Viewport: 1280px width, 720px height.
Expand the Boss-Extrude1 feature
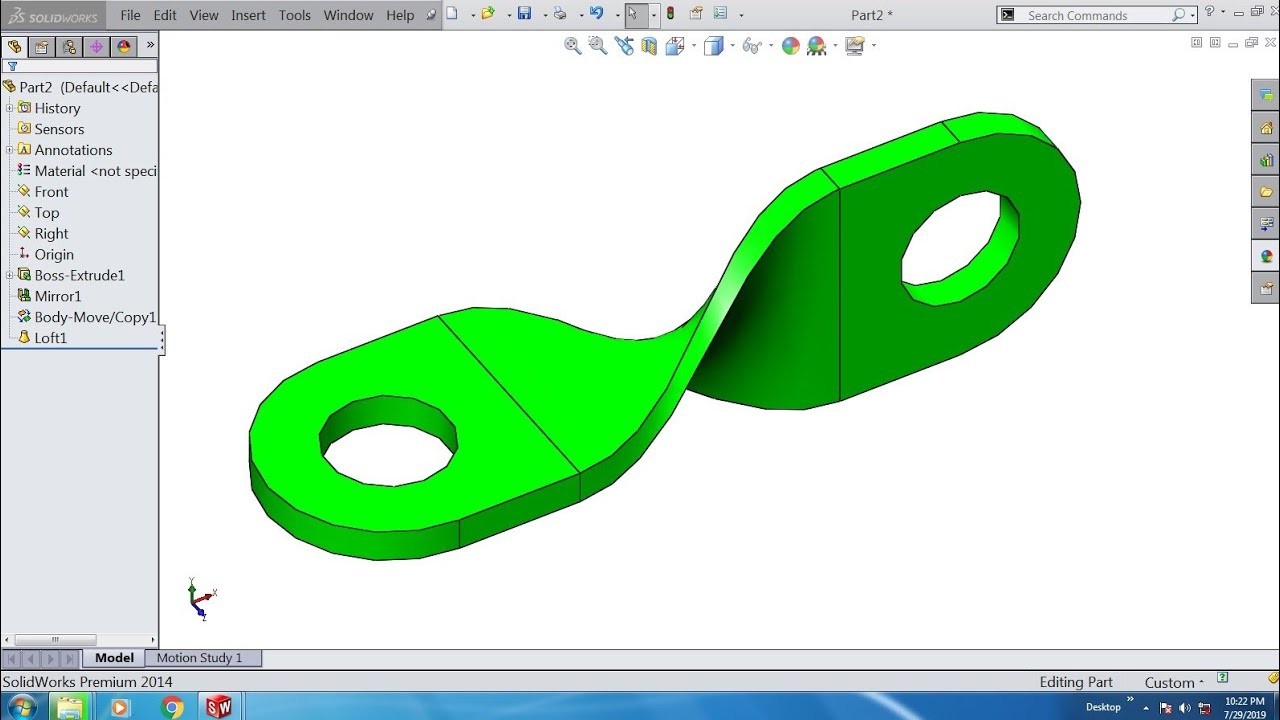click(9, 275)
